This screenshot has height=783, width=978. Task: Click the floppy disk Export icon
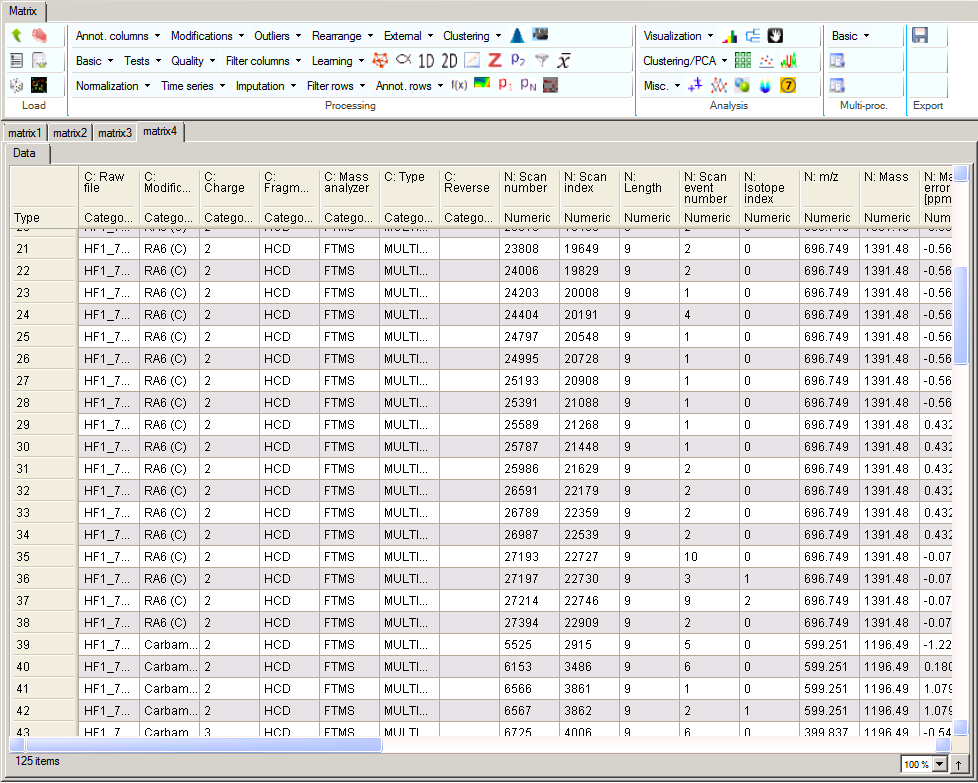click(920, 35)
